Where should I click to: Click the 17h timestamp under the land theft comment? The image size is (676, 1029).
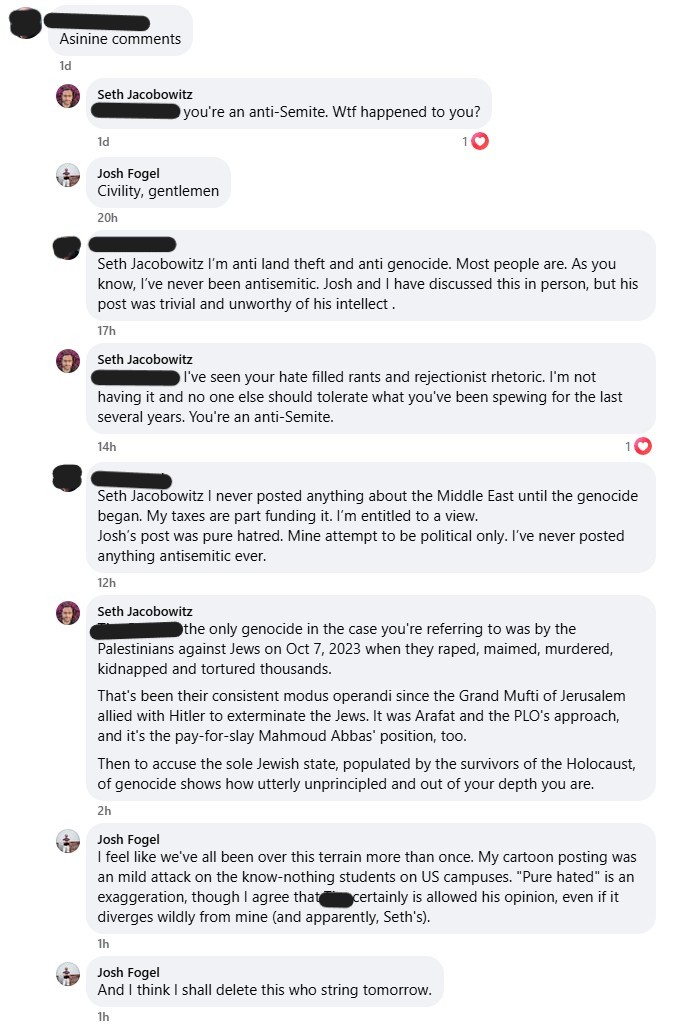click(106, 331)
